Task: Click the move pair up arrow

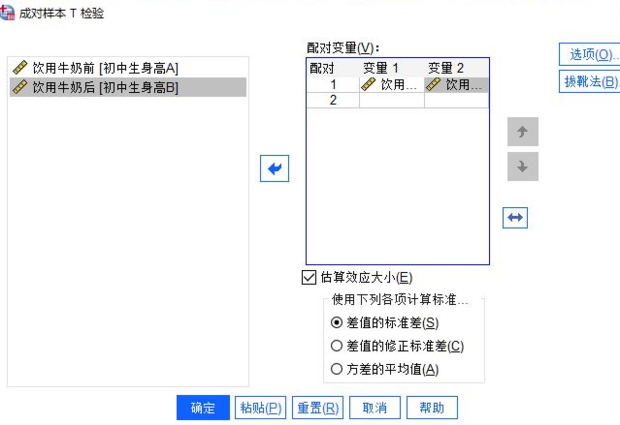Action: tap(523, 132)
